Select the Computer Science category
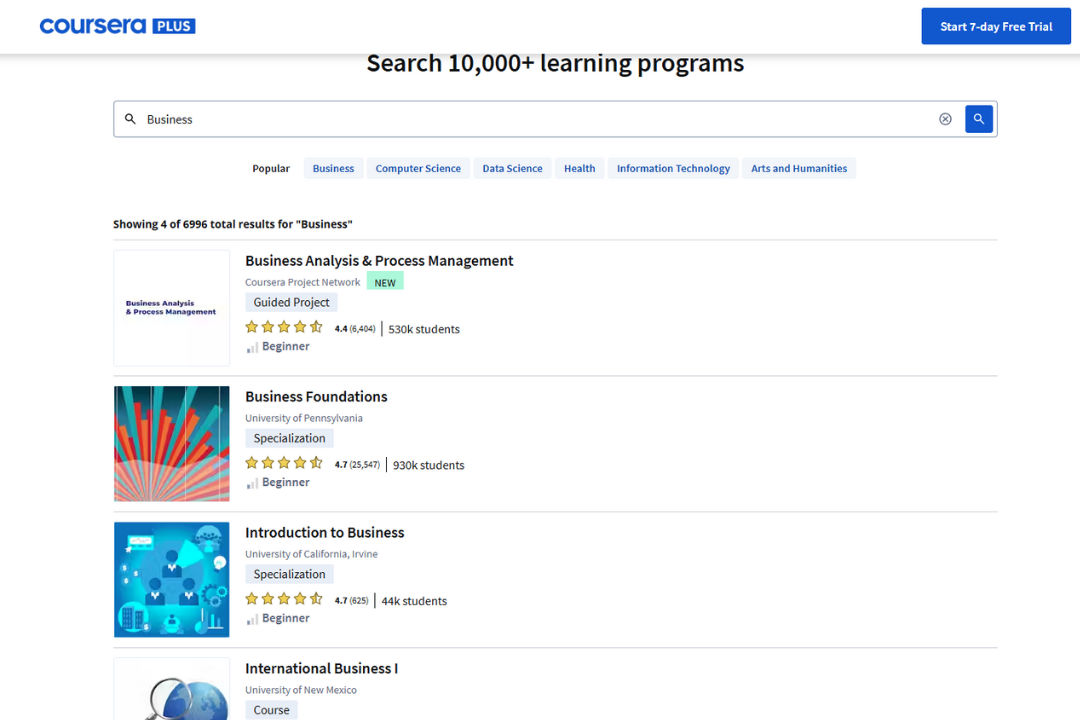This screenshot has width=1080, height=720. click(418, 168)
